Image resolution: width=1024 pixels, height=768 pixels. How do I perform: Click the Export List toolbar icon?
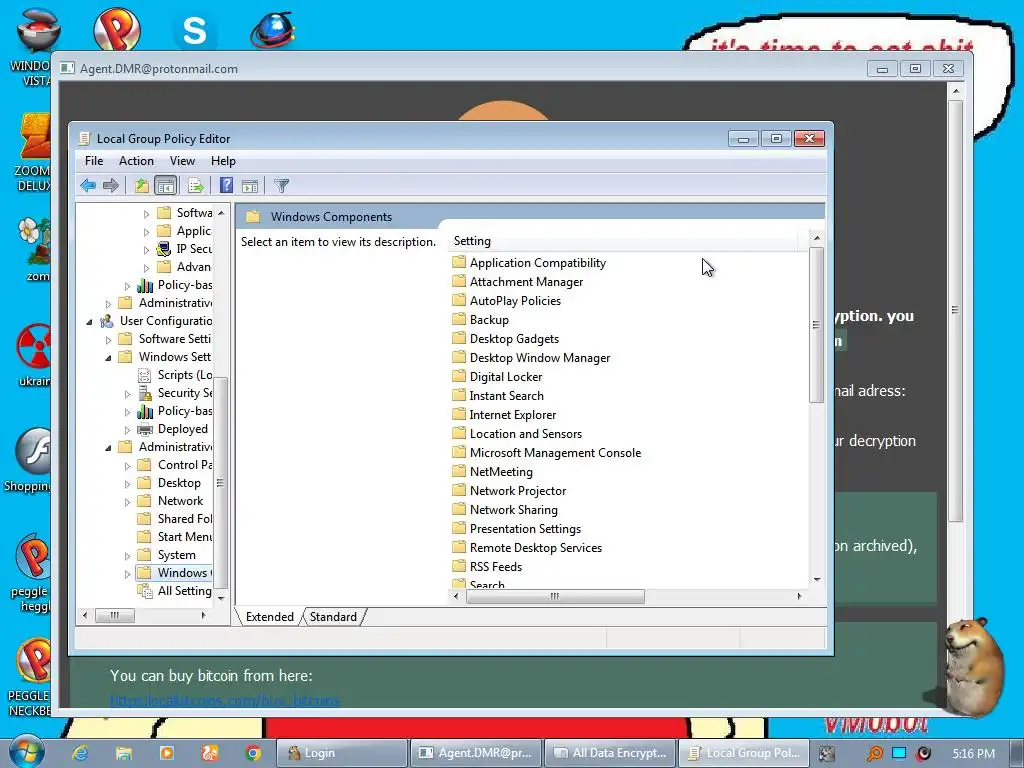195,185
